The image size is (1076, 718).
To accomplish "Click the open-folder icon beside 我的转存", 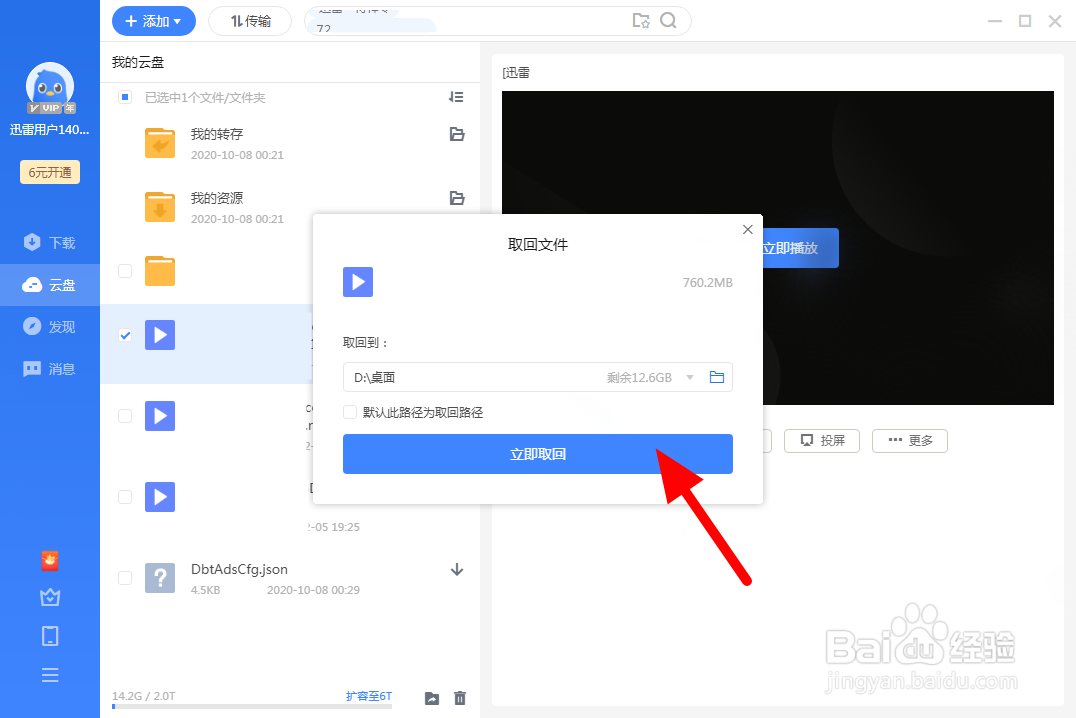I will point(457,135).
